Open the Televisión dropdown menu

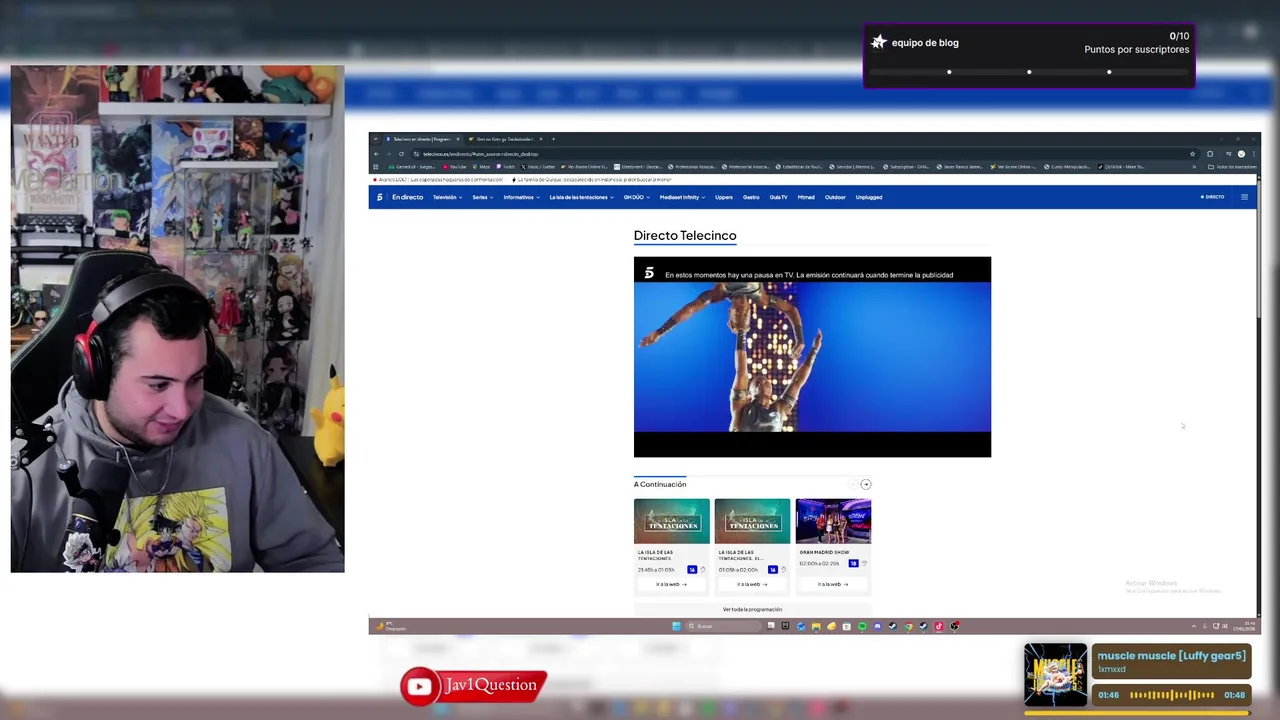[x=447, y=197]
